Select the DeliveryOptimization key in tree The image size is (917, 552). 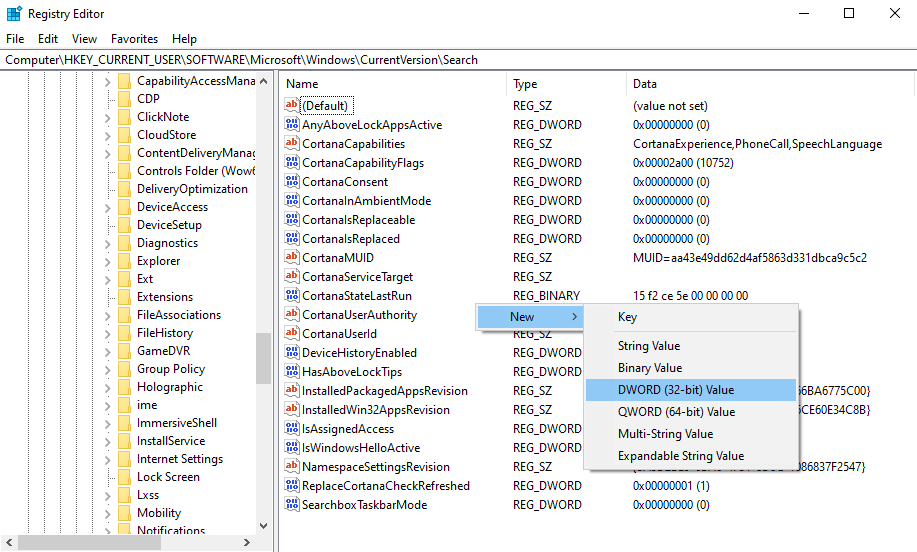pos(192,189)
